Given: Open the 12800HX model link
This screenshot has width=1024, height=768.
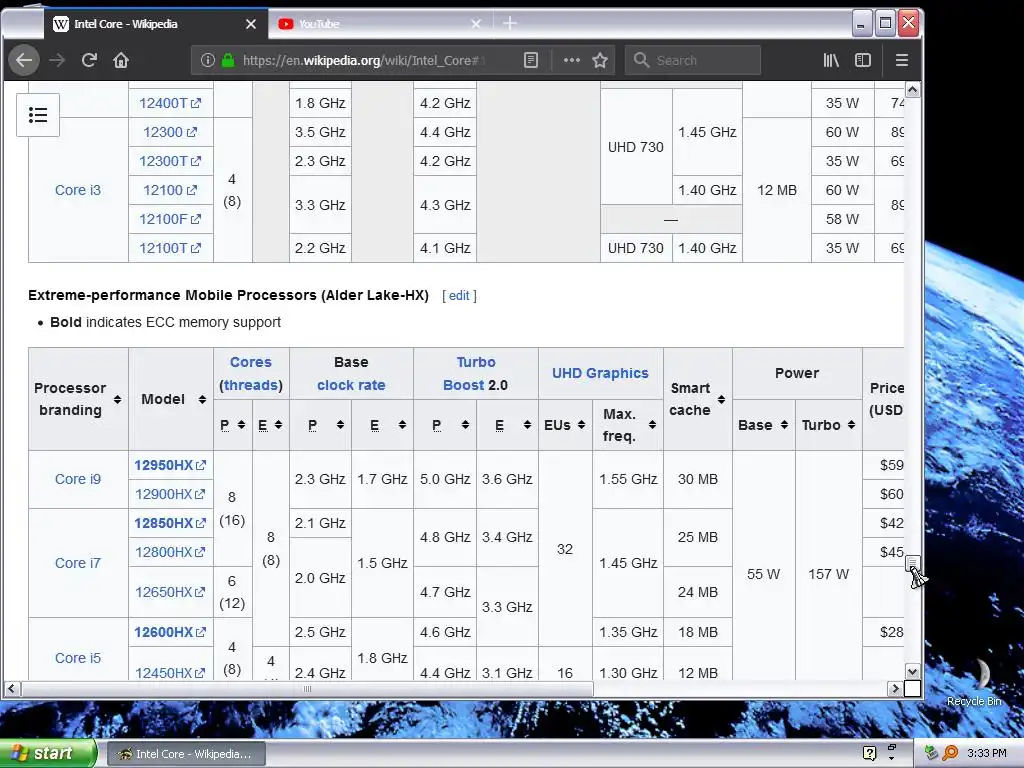Looking at the screenshot, I should tap(170, 552).
